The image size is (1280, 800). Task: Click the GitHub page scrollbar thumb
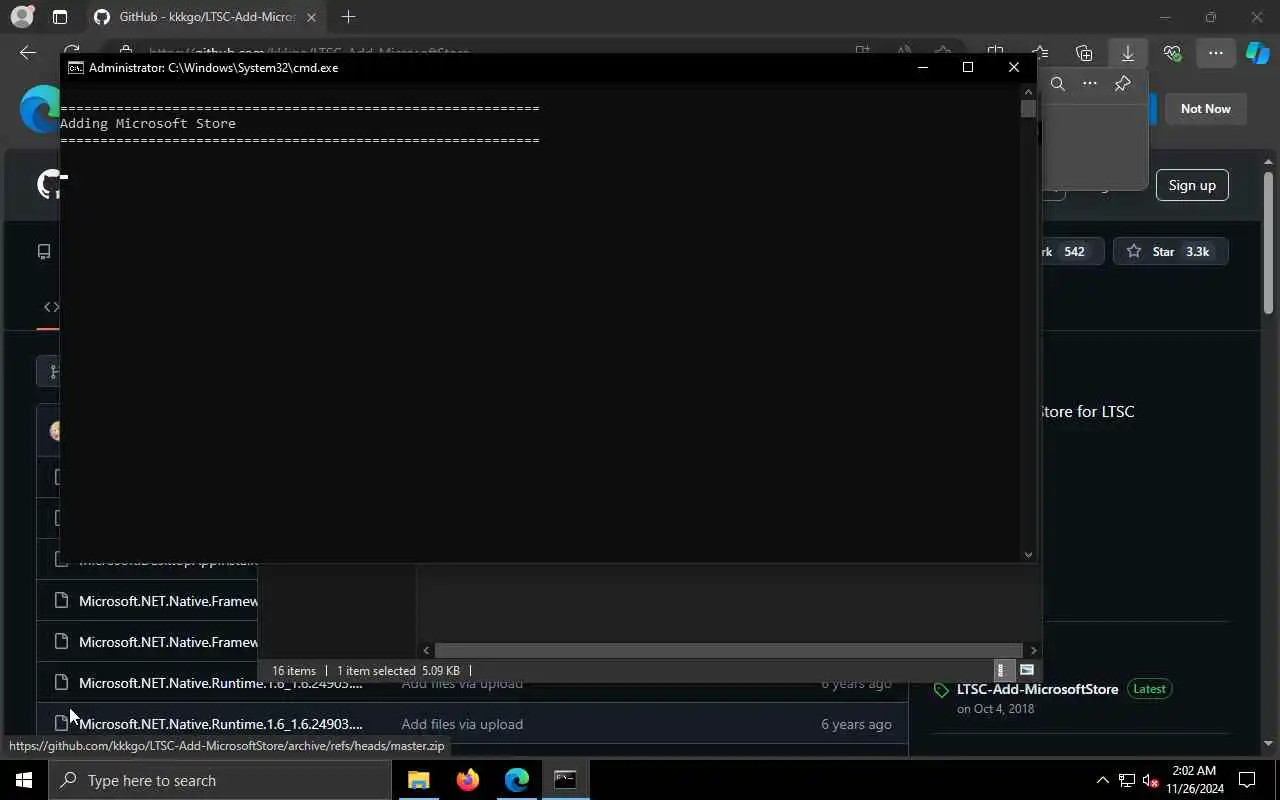1269,245
